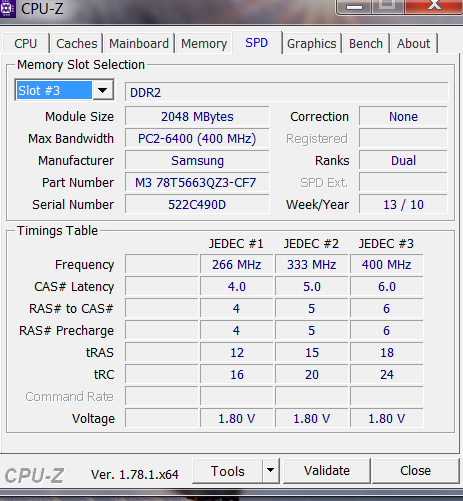Click the 400 MHz frequency cell

coord(387,265)
